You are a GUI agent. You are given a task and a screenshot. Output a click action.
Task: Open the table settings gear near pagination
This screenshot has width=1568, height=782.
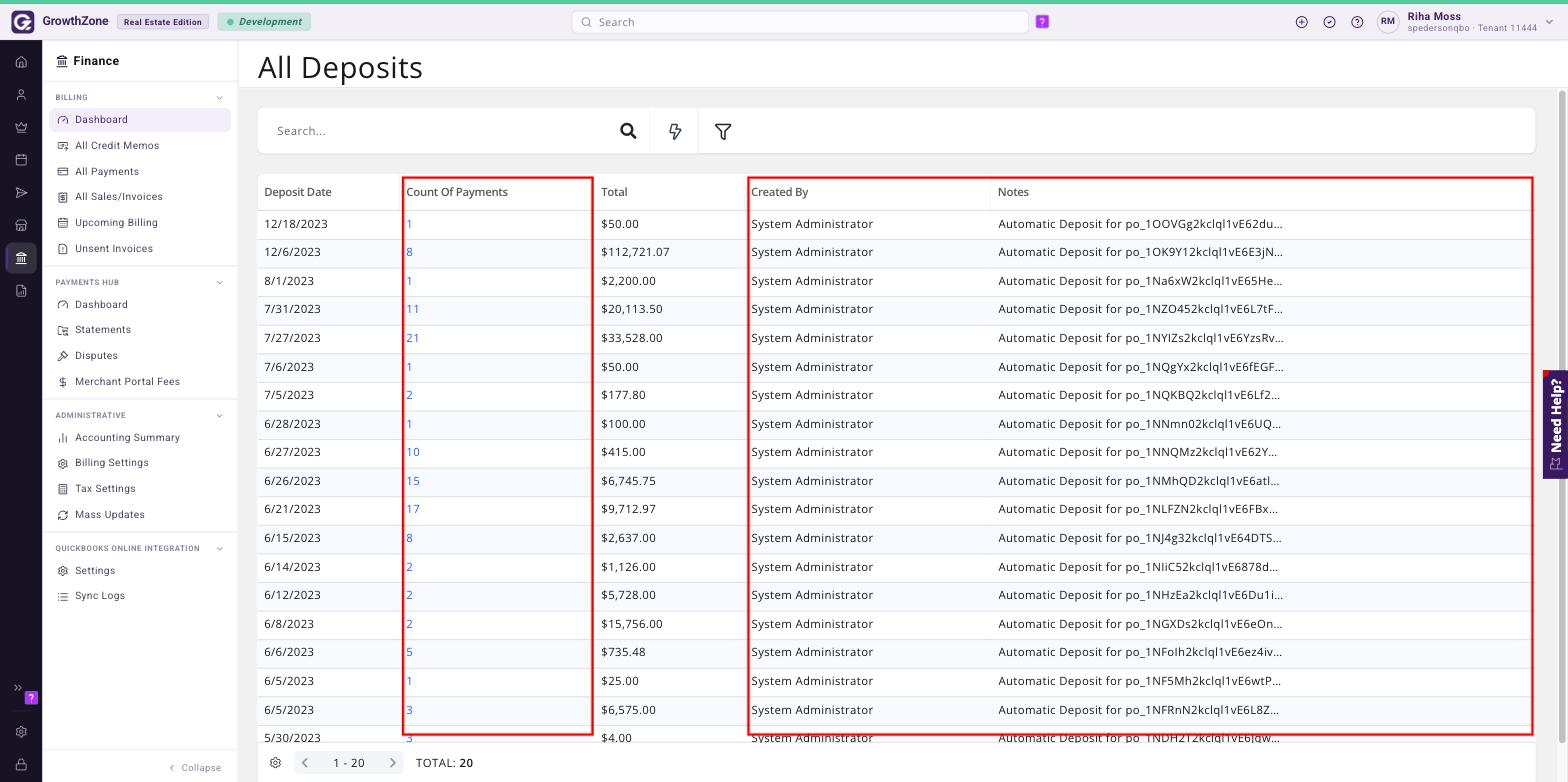tap(275, 763)
